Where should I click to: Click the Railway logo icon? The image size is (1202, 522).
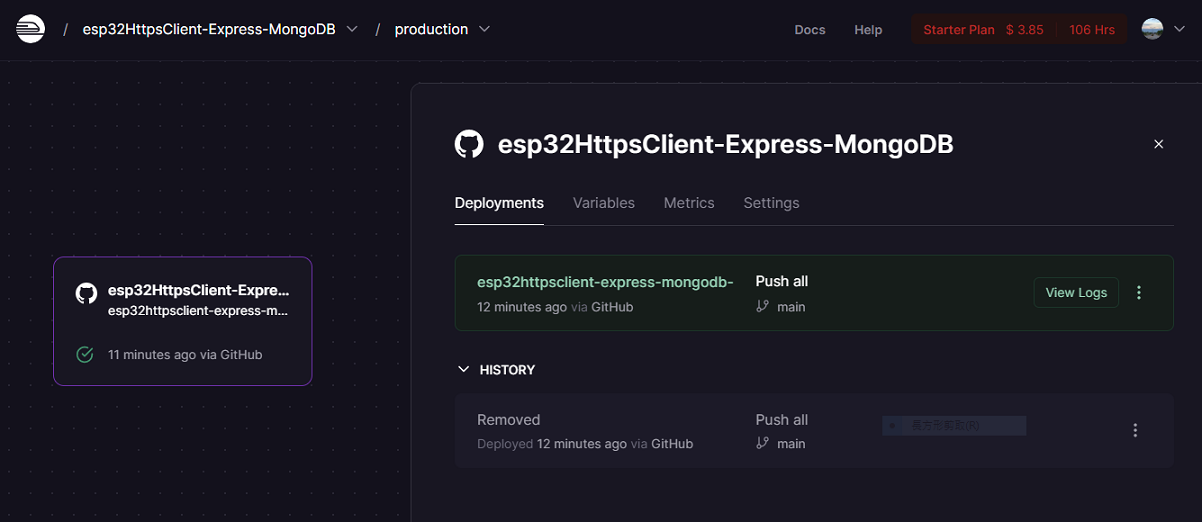[30, 29]
